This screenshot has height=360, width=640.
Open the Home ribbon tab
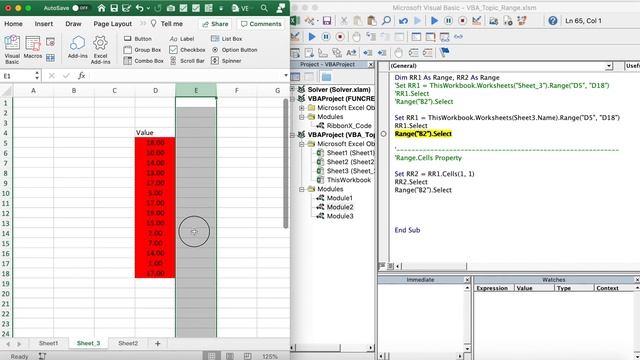13,24
